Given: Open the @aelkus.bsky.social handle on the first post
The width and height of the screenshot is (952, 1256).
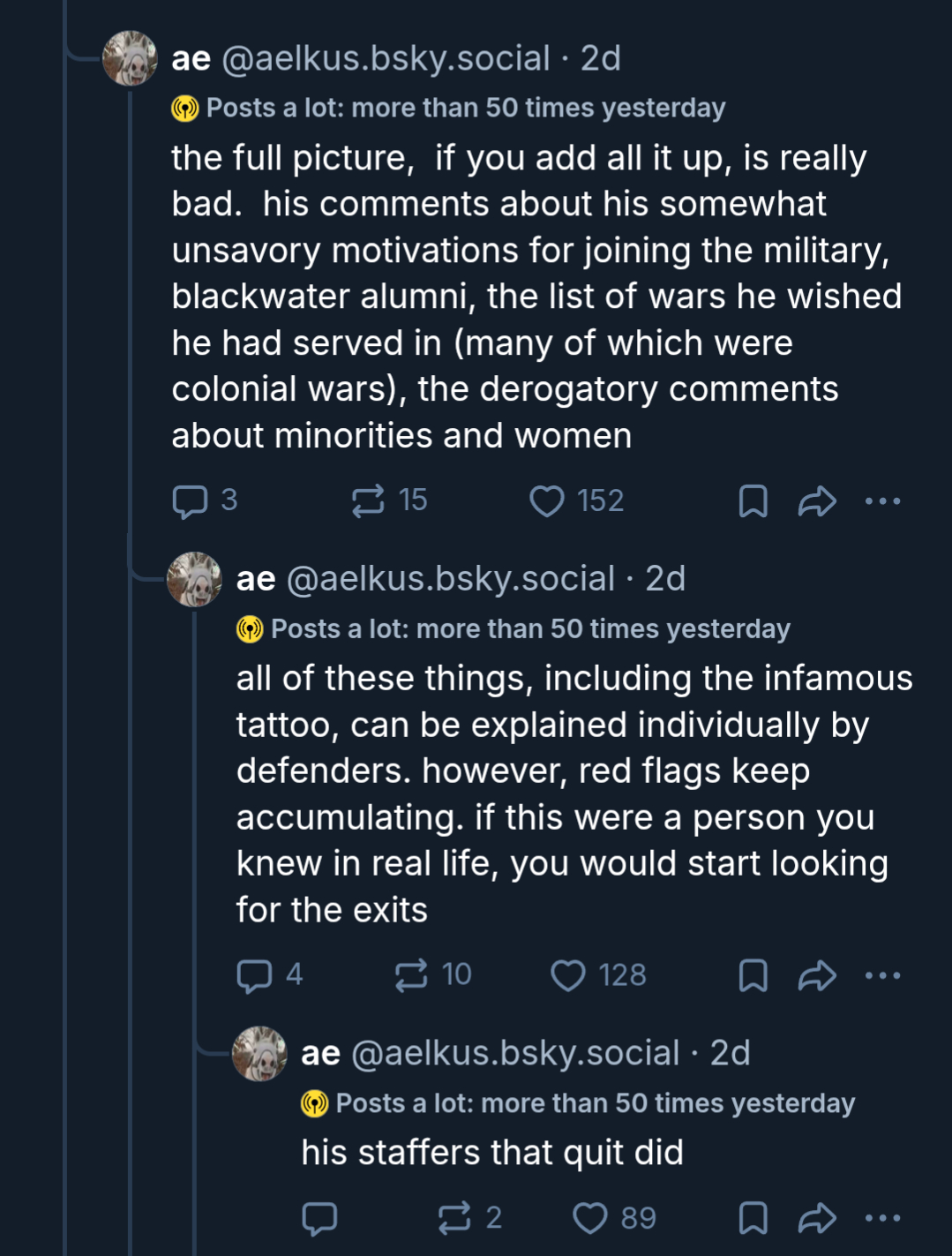Looking at the screenshot, I should [x=386, y=58].
